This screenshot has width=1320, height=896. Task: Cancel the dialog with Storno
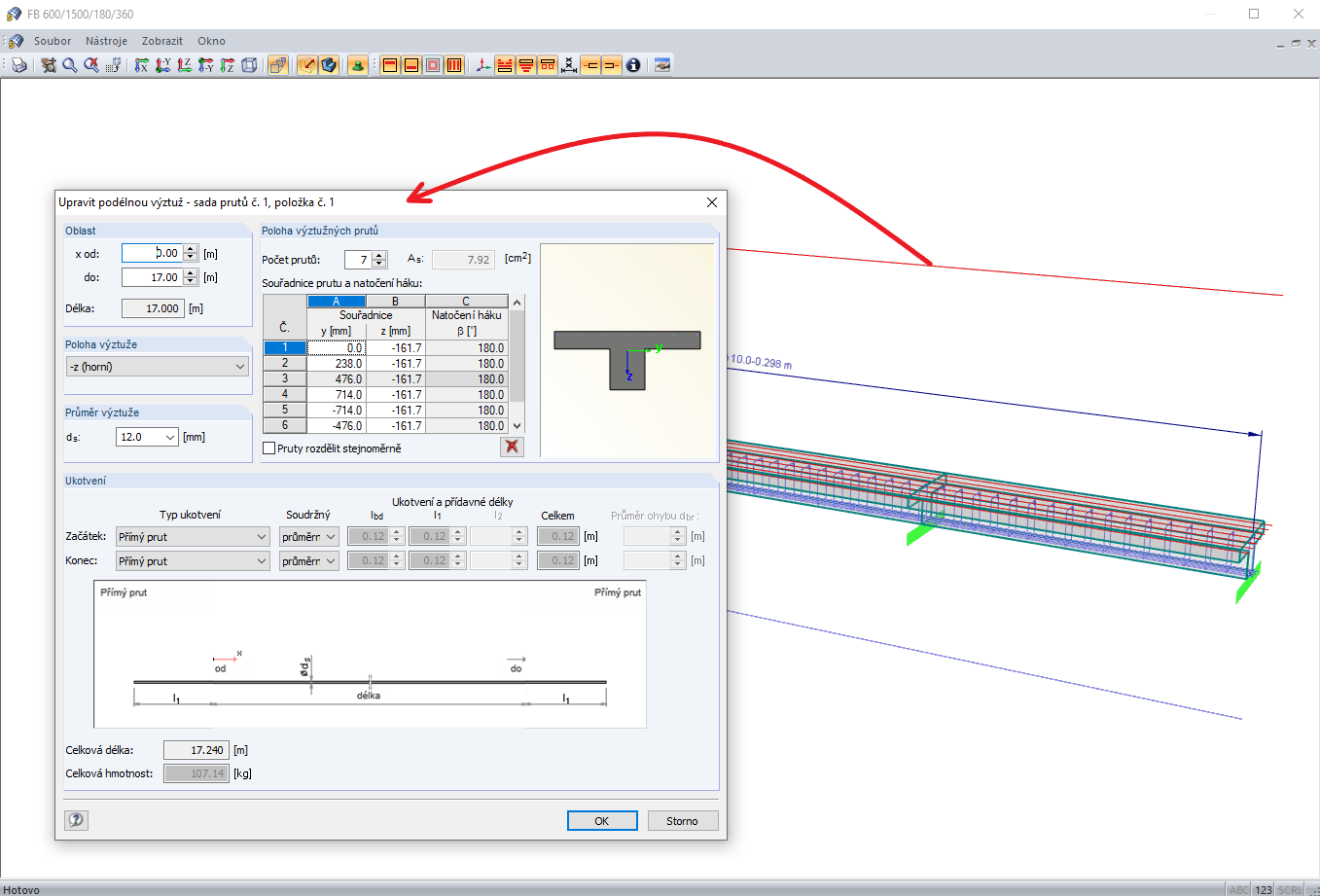coord(683,821)
